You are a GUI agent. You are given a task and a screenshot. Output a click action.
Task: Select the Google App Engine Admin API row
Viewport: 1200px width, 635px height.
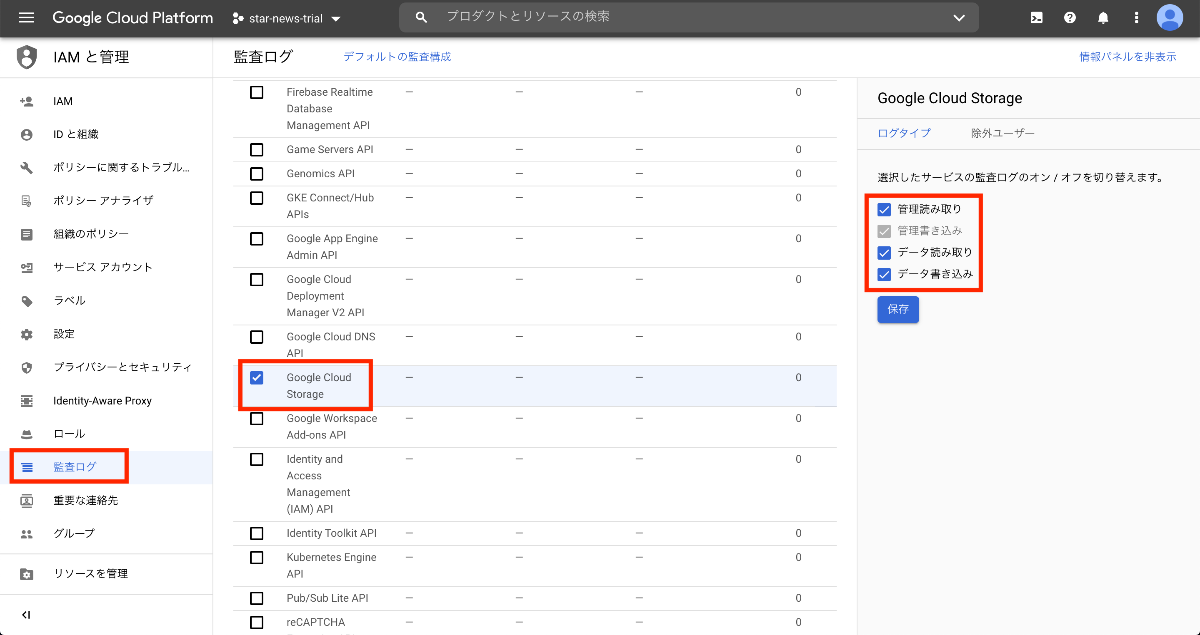[535, 247]
